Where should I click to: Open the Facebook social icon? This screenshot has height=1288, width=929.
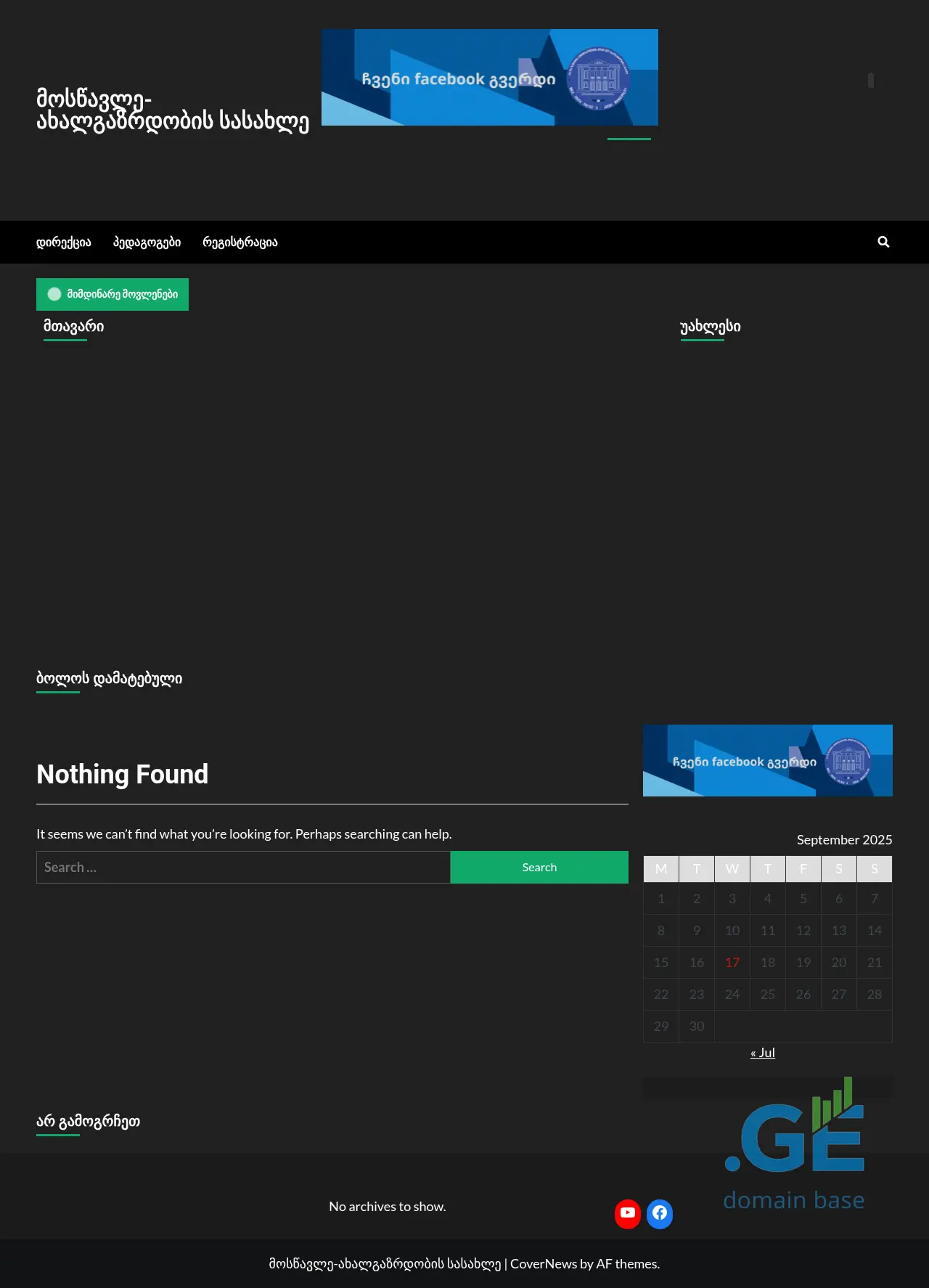click(660, 1213)
